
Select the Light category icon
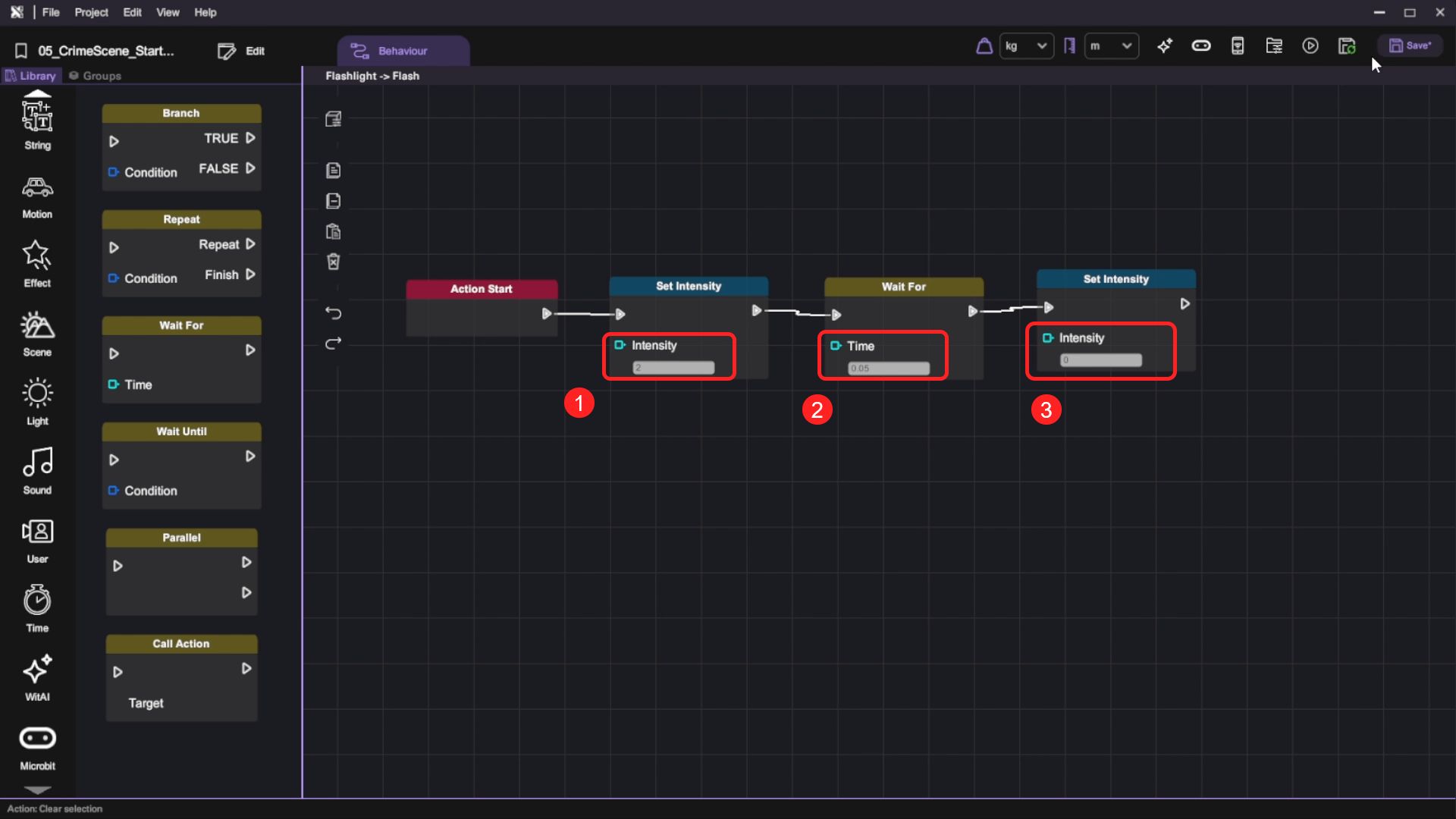pyautogui.click(x=37, y=401)
